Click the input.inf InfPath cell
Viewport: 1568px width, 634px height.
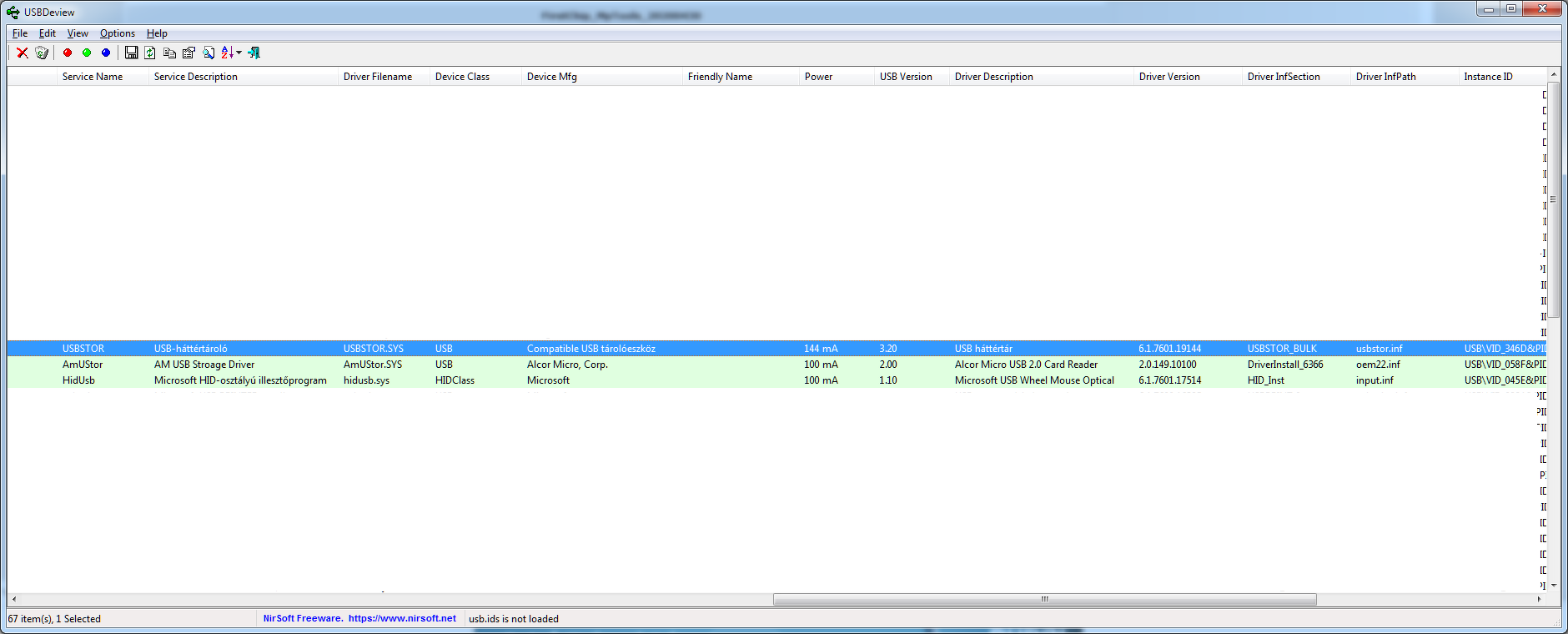click(1375, 380)
